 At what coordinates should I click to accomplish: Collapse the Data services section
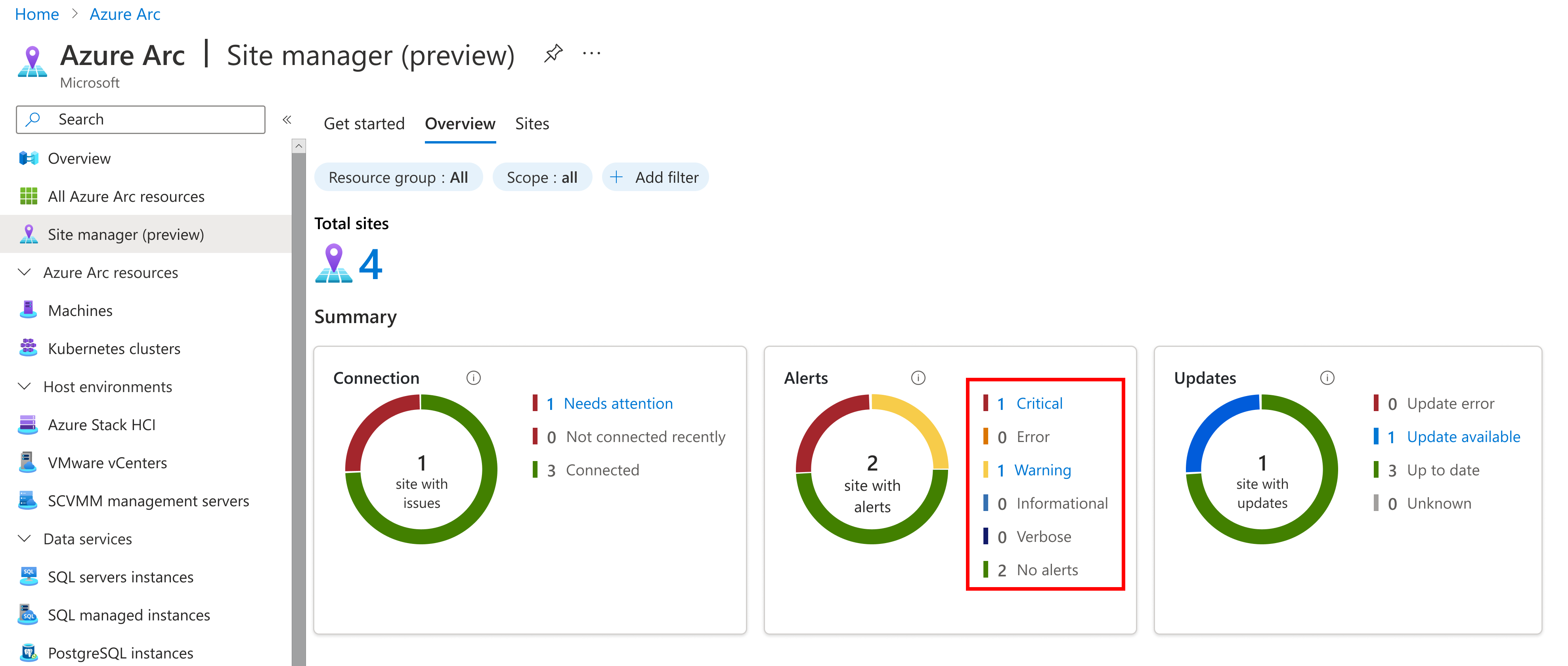(24, 539)
